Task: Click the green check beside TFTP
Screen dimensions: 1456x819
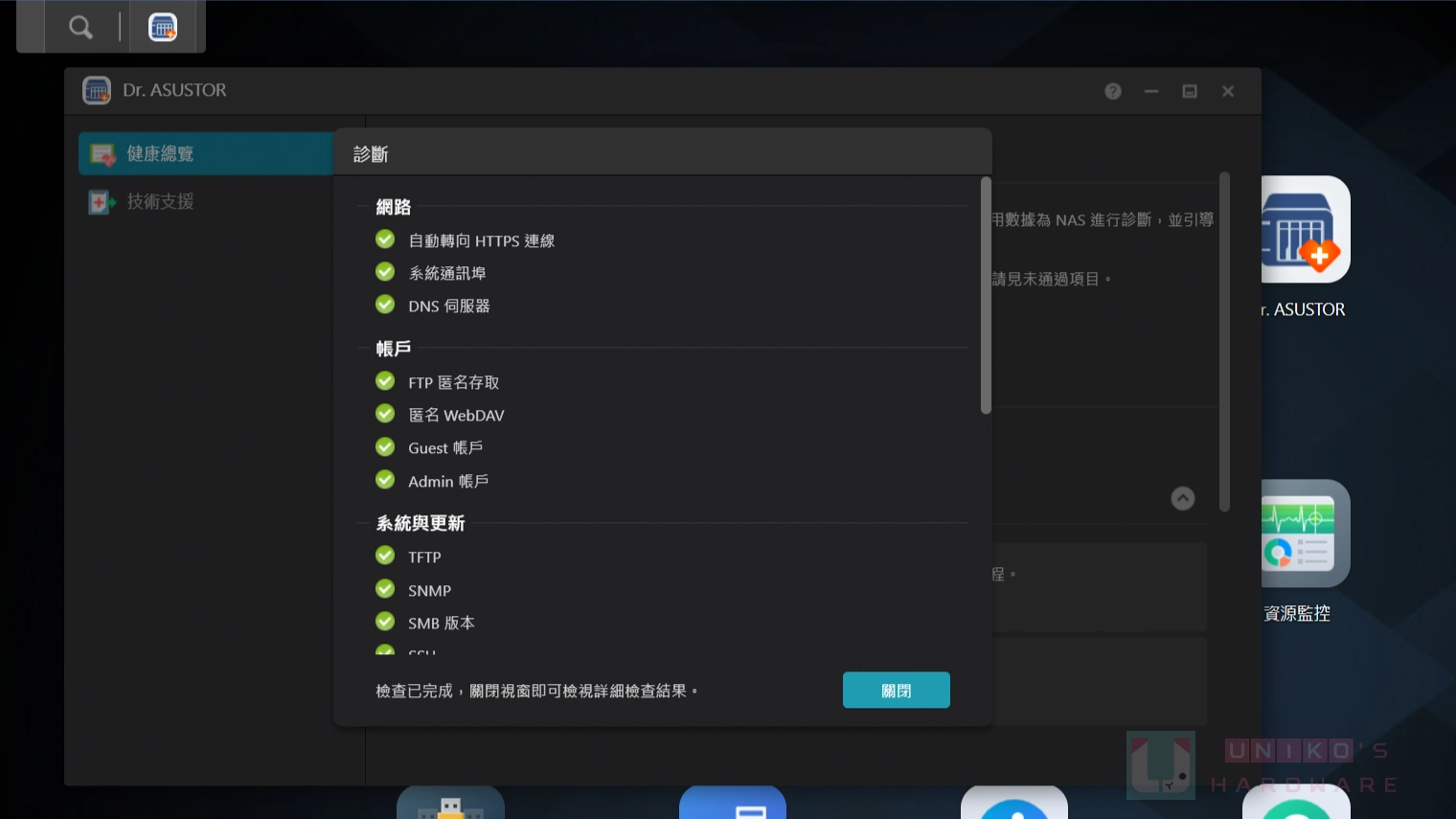Action: coord(385,556)
